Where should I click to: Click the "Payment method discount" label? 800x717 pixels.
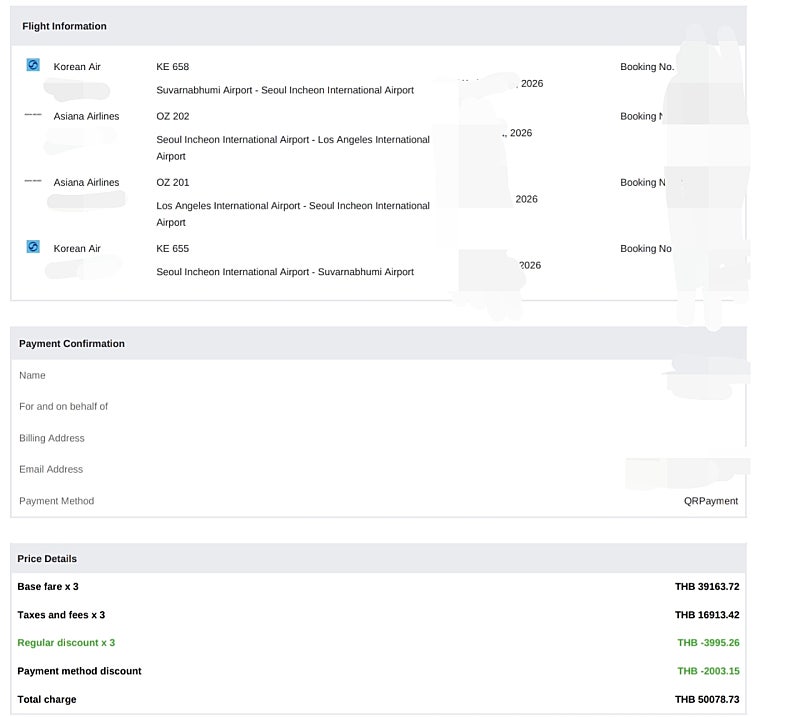[x=79, y=671]
